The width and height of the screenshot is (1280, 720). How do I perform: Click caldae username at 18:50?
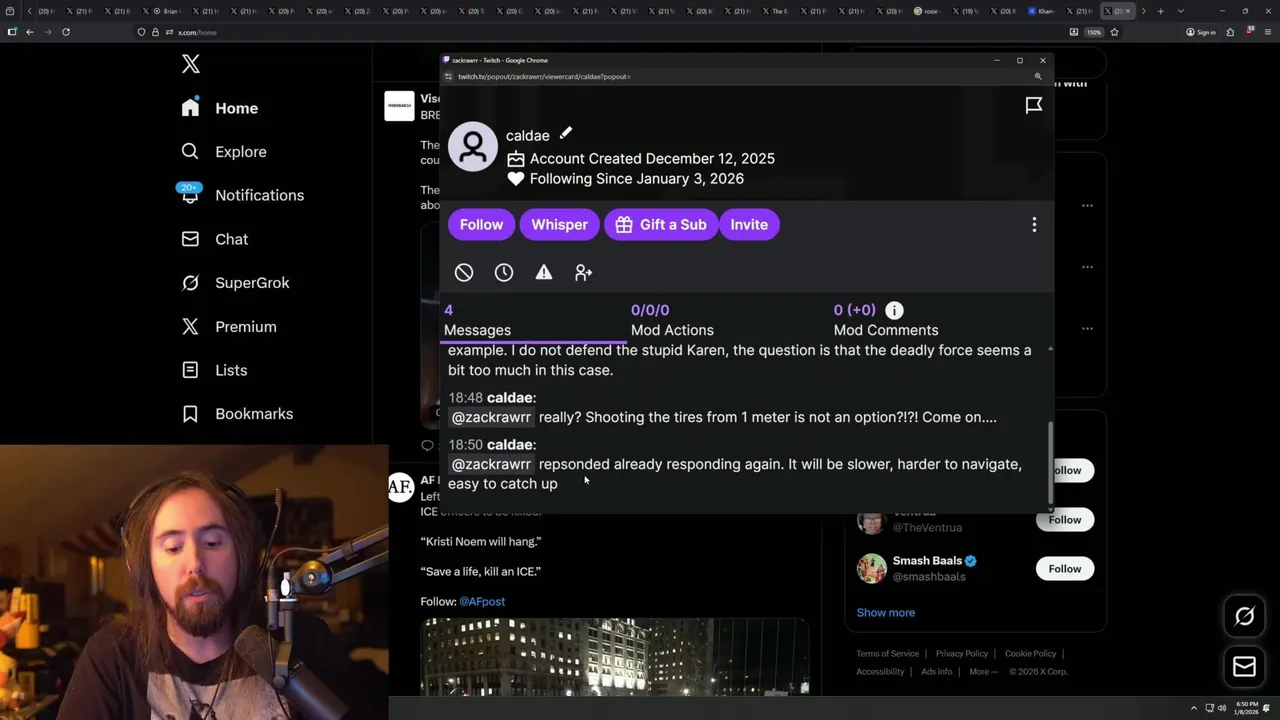tap(509, 444)
